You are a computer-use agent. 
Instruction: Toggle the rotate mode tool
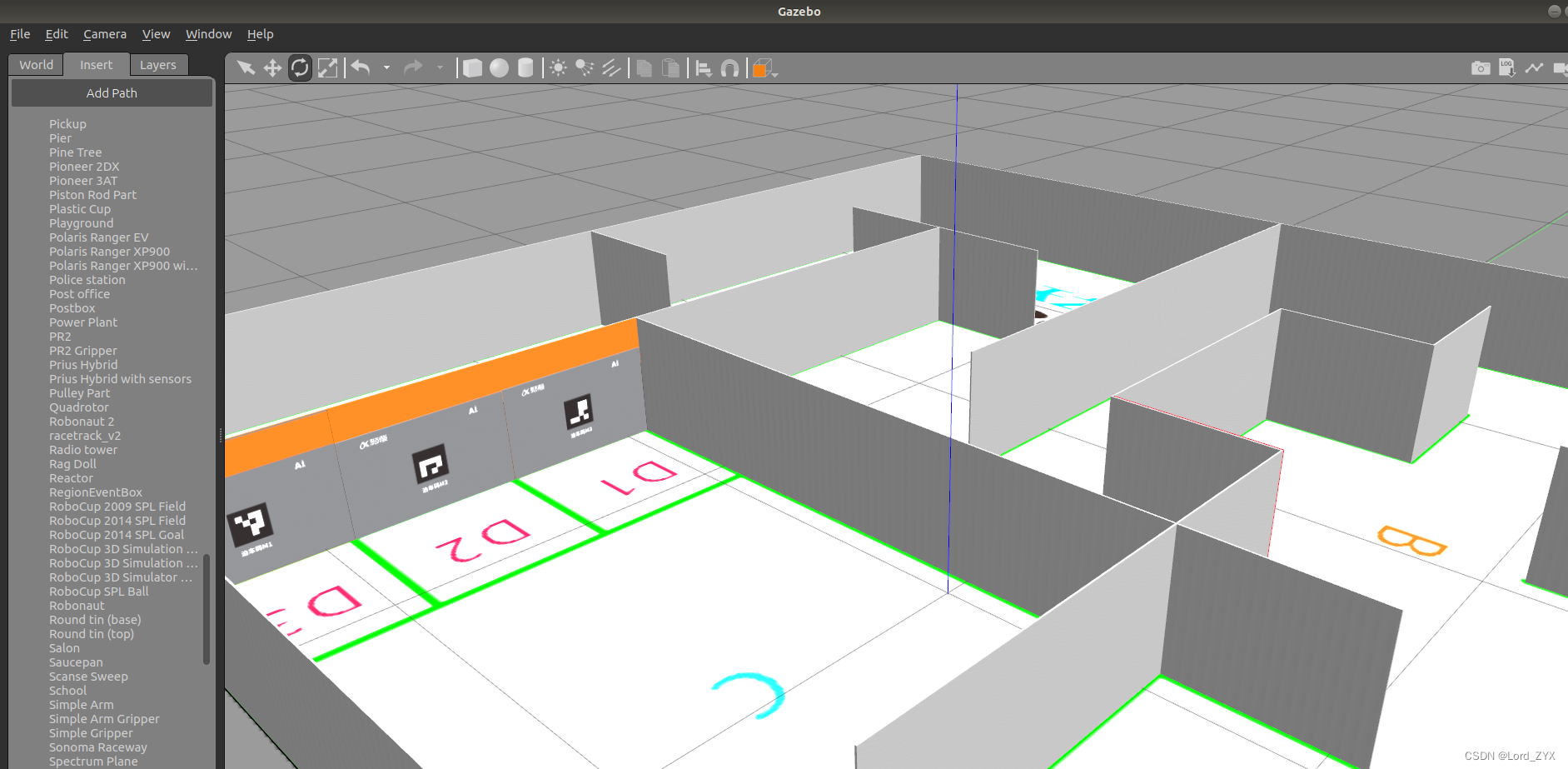[x=300, y=67]
